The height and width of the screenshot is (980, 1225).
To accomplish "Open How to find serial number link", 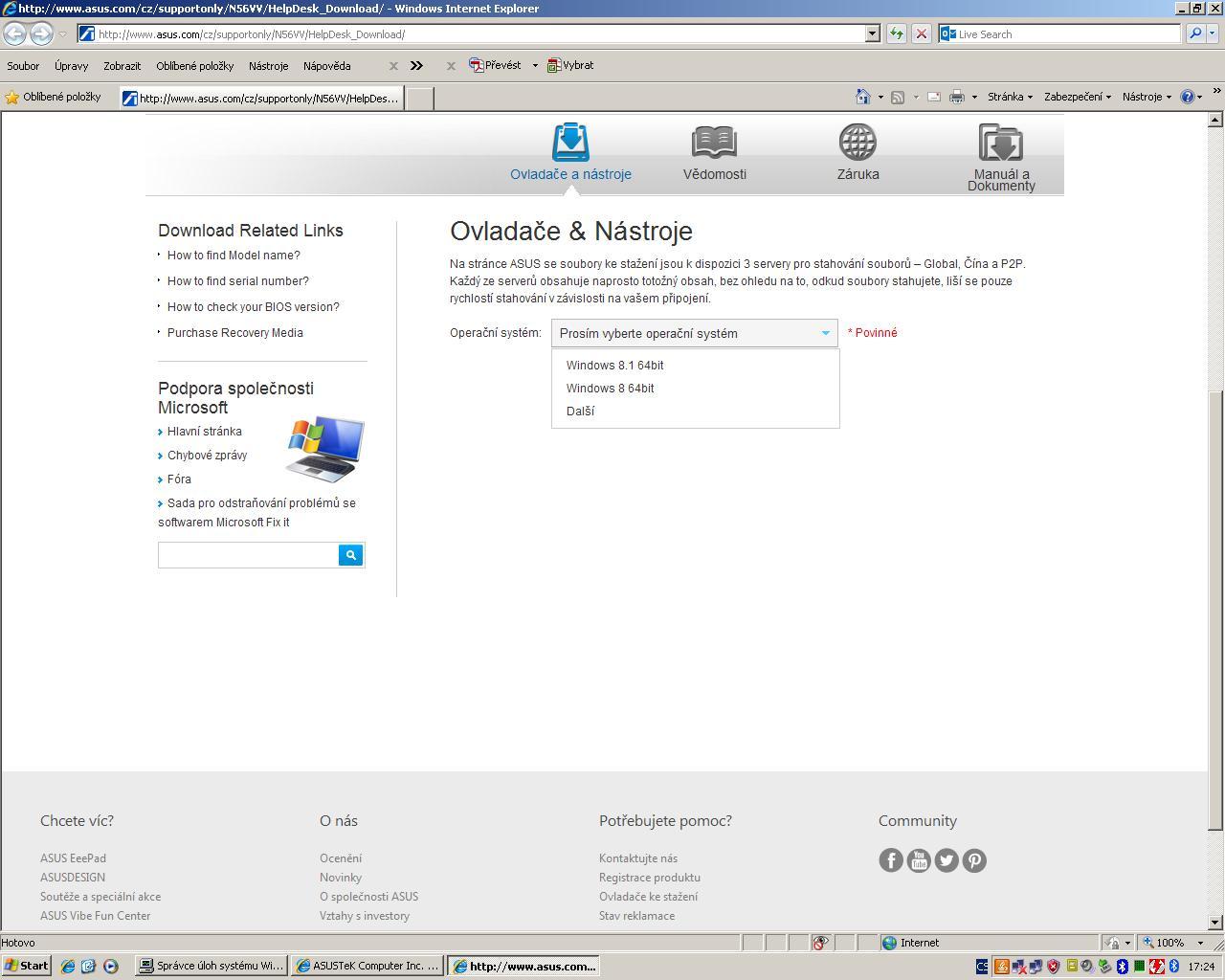I will pyautogui.click(x=238, y=281).
